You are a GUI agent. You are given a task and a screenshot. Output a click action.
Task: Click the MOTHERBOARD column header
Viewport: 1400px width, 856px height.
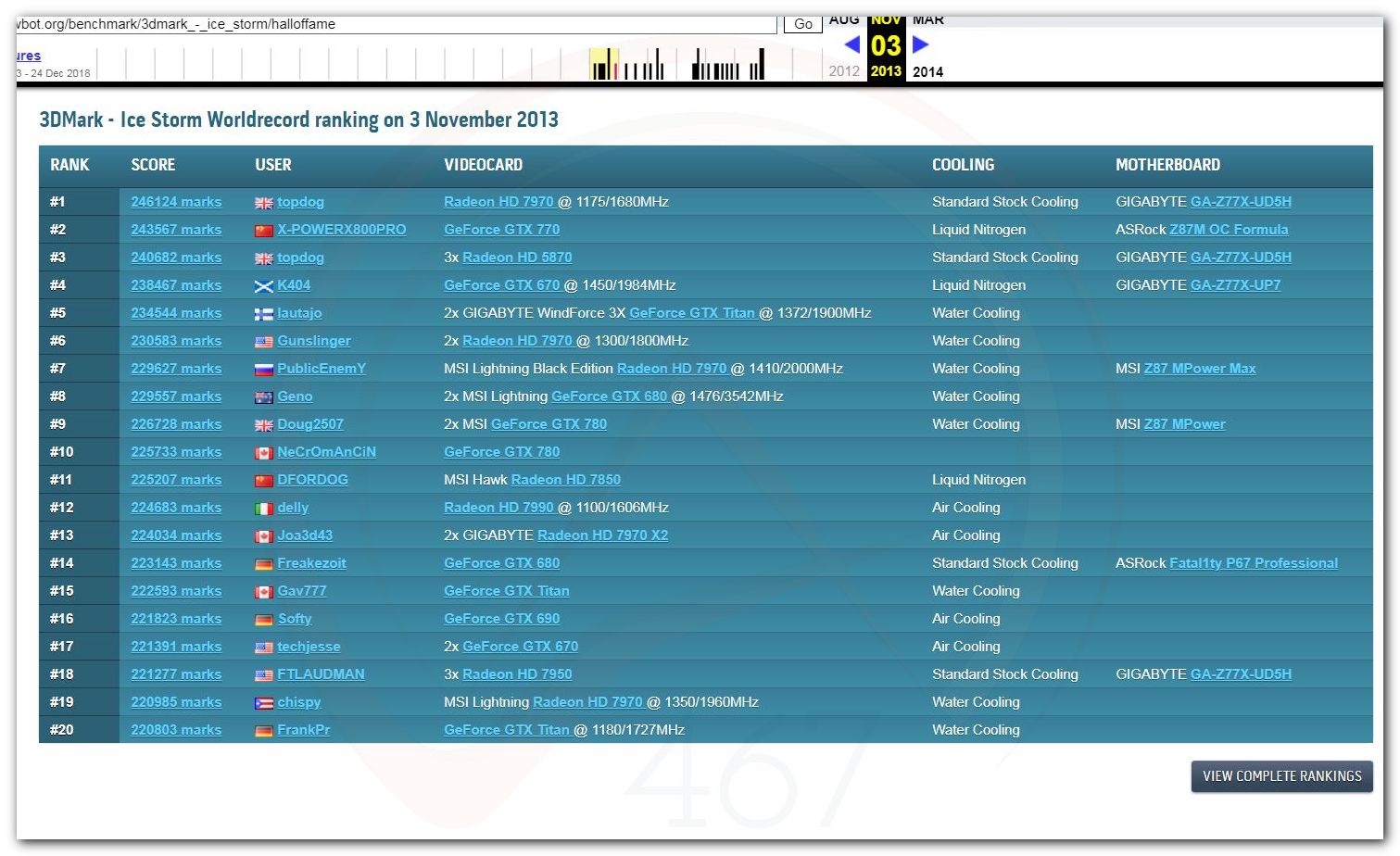coord(1167,165)
